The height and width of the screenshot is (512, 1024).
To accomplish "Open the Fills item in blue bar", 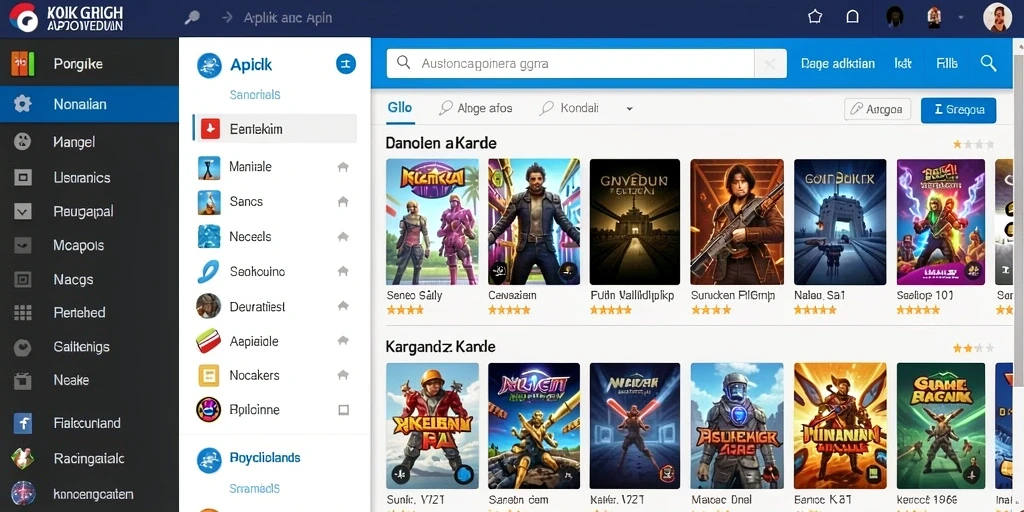I will click(947, 63).
